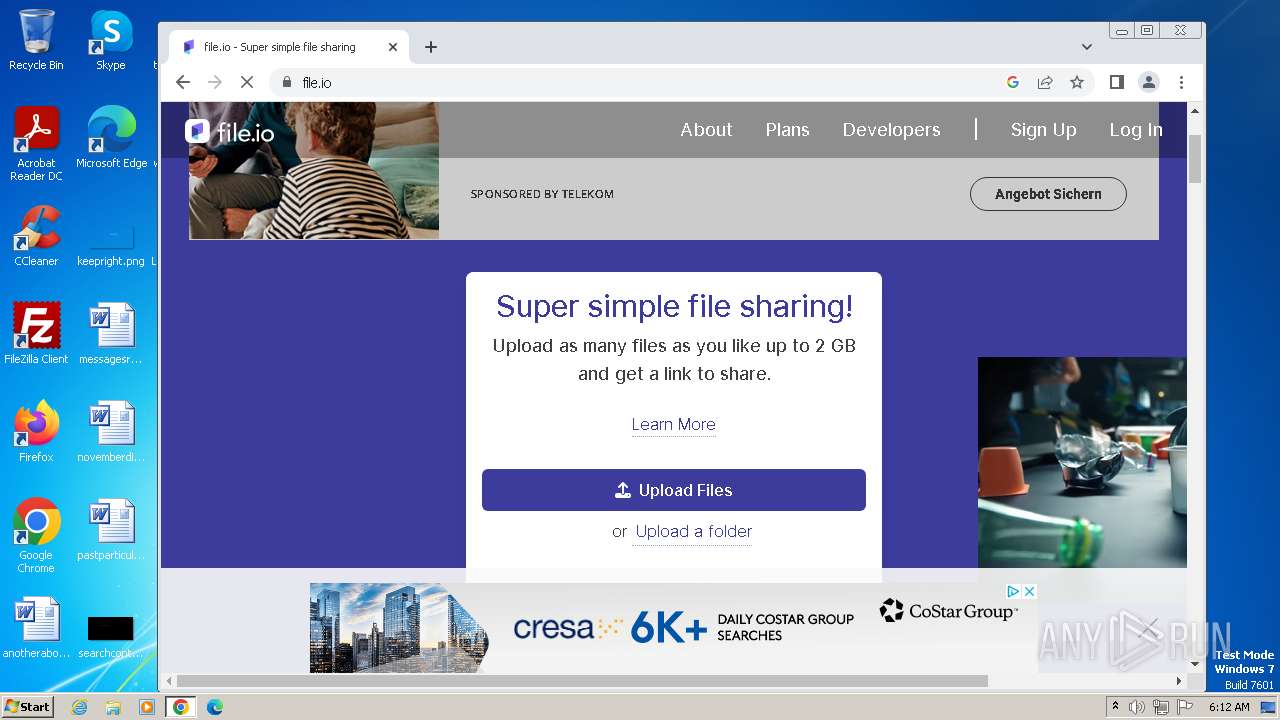The height and width of the screenshot is (720, 1280).
Task: Open Internet Explorer from the taskbar
Action: [x=79, y=707]
